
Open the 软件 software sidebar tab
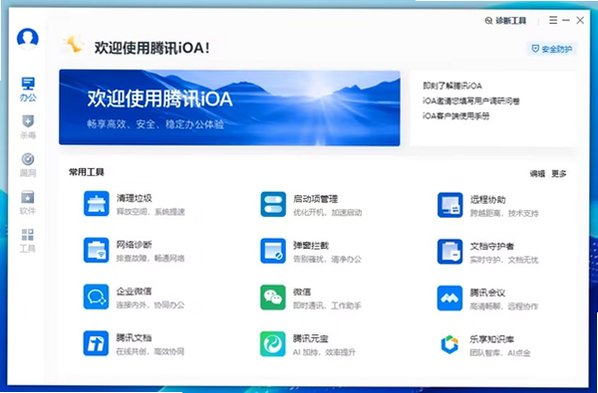pos(28,203)
